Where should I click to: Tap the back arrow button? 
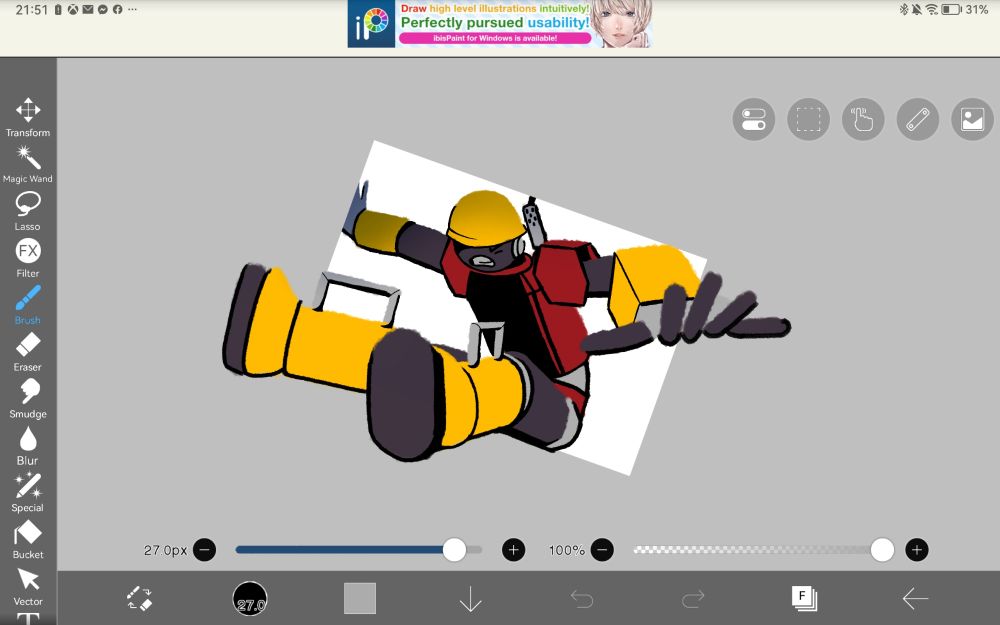click(915, 599)
